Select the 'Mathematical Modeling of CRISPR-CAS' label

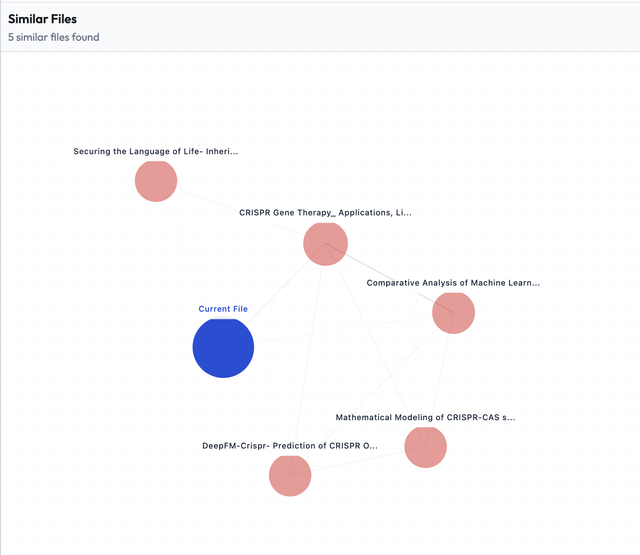click(x=425, y=417)
